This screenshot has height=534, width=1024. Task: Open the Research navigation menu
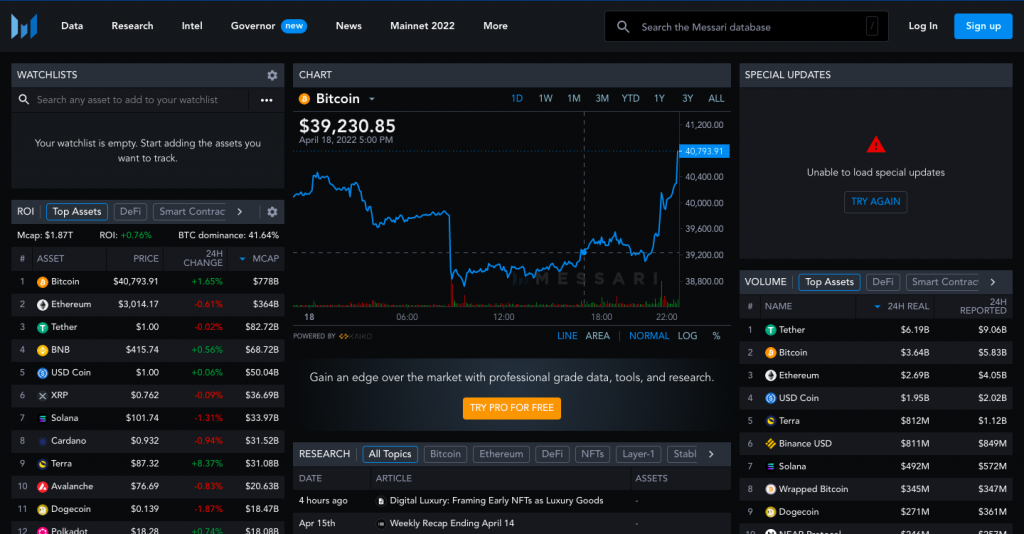point(132,26)
